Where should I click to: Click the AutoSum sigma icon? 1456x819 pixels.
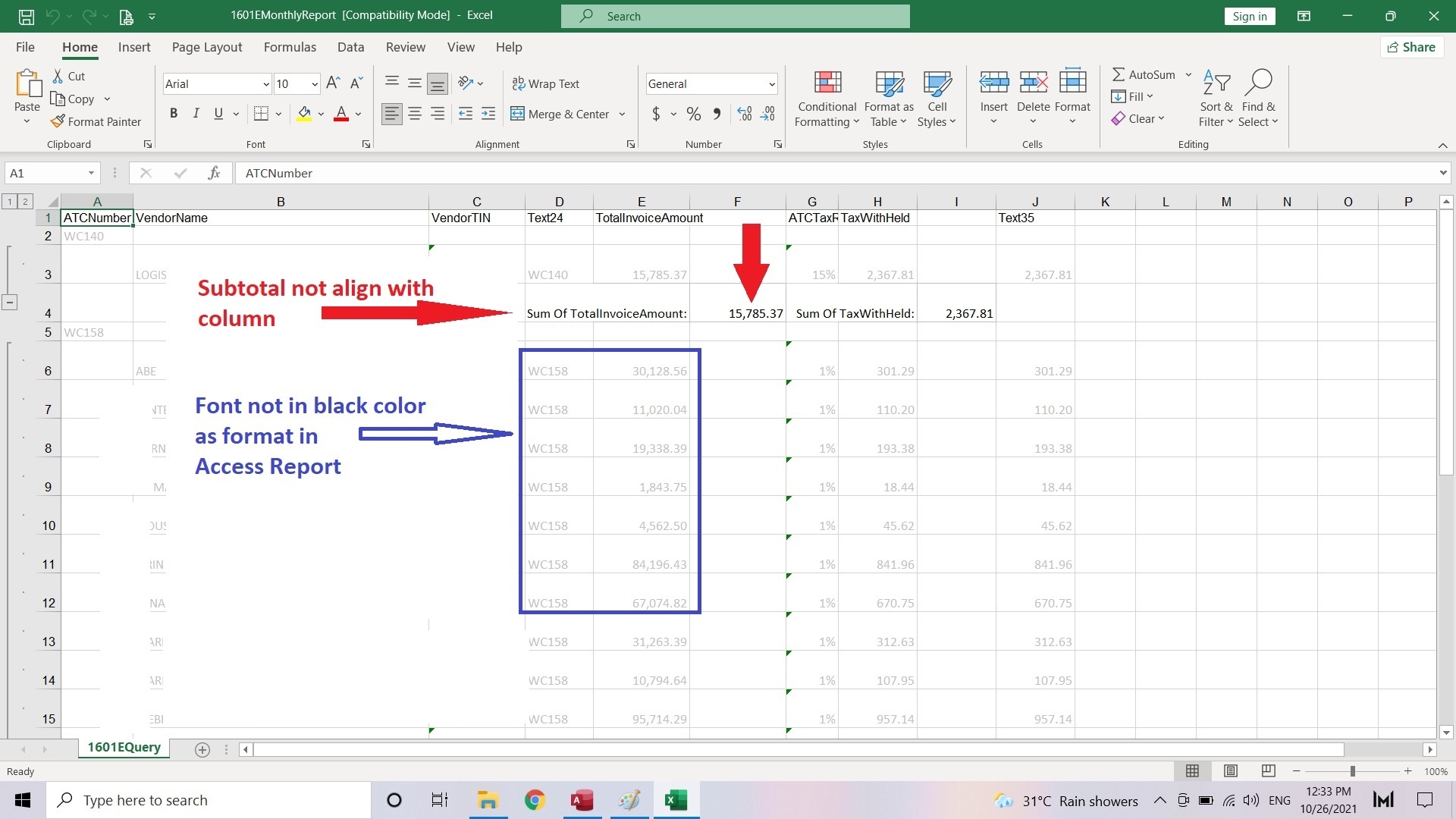click(1119, 74)
